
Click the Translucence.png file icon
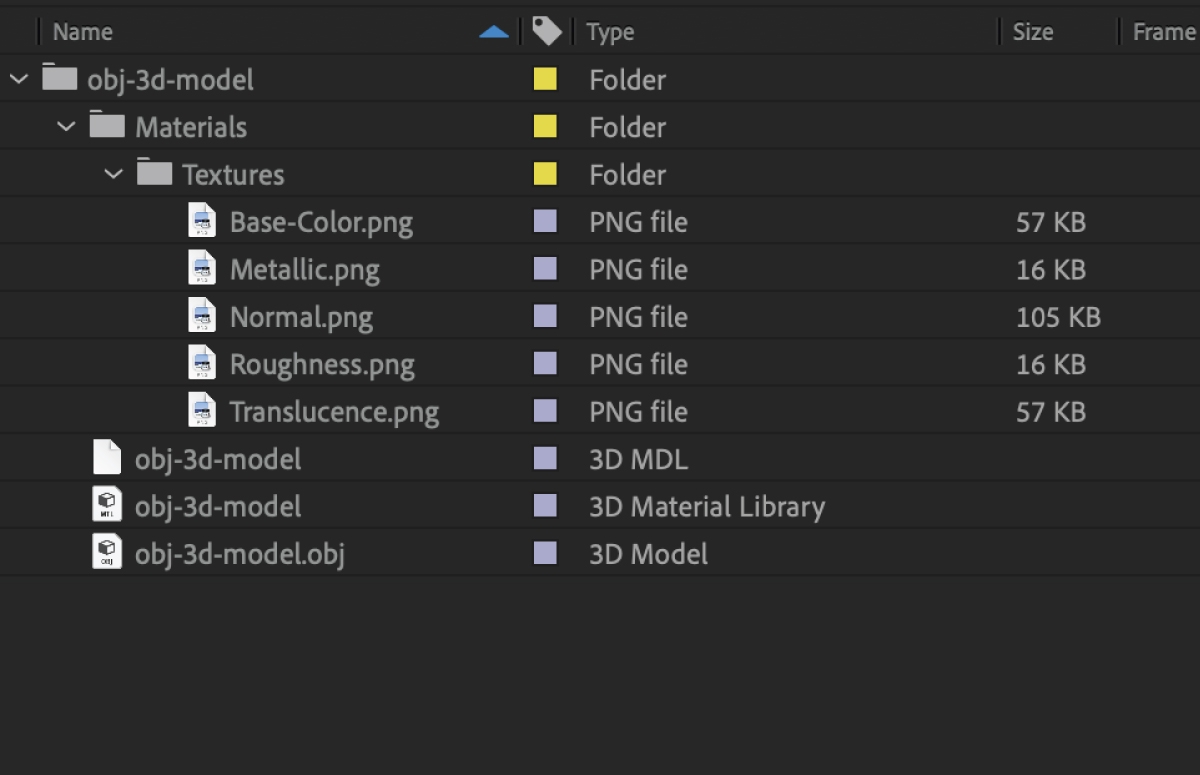point(202,411)
